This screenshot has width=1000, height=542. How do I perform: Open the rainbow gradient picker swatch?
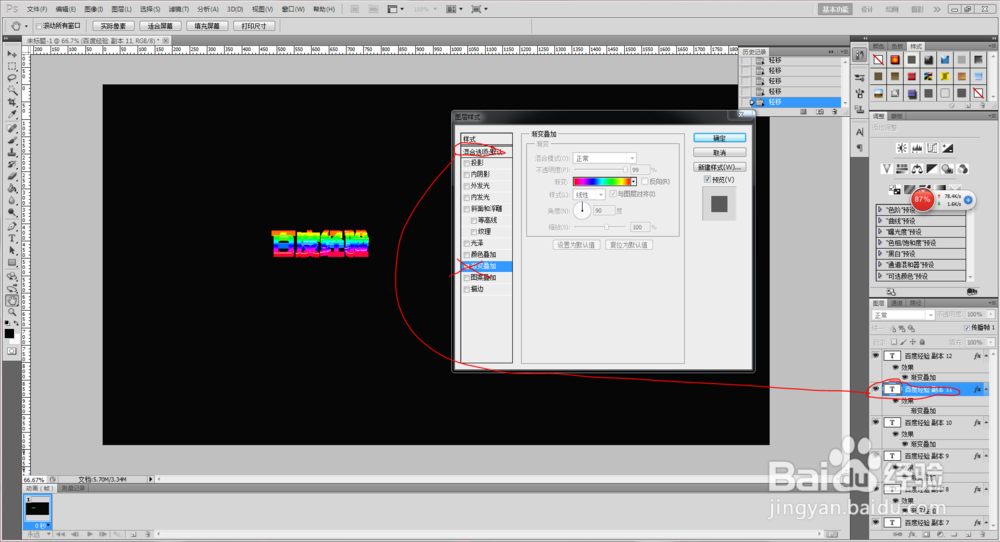click(602, 182)
